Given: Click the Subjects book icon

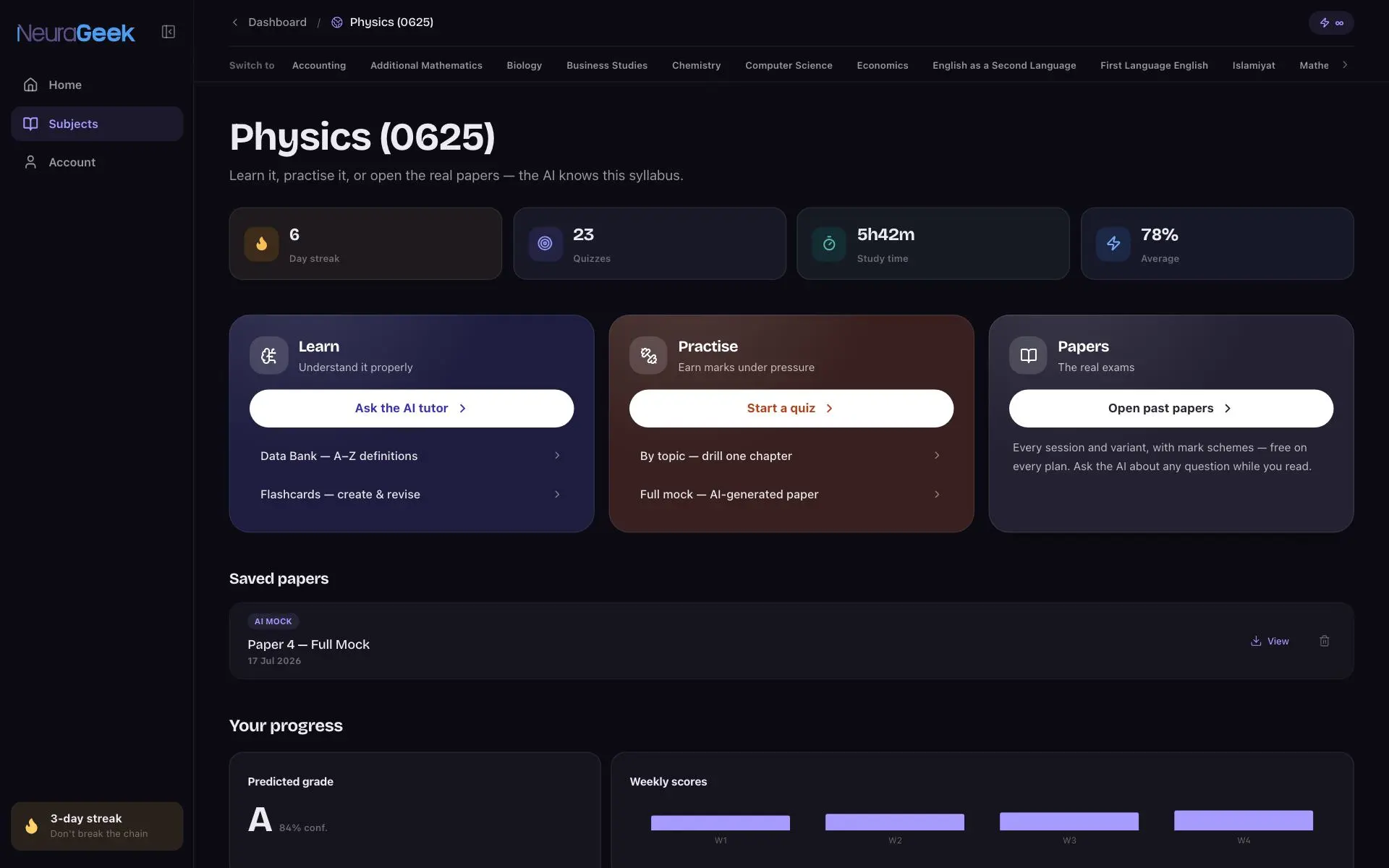Looking at the screenshot, I should coord(30,124).
